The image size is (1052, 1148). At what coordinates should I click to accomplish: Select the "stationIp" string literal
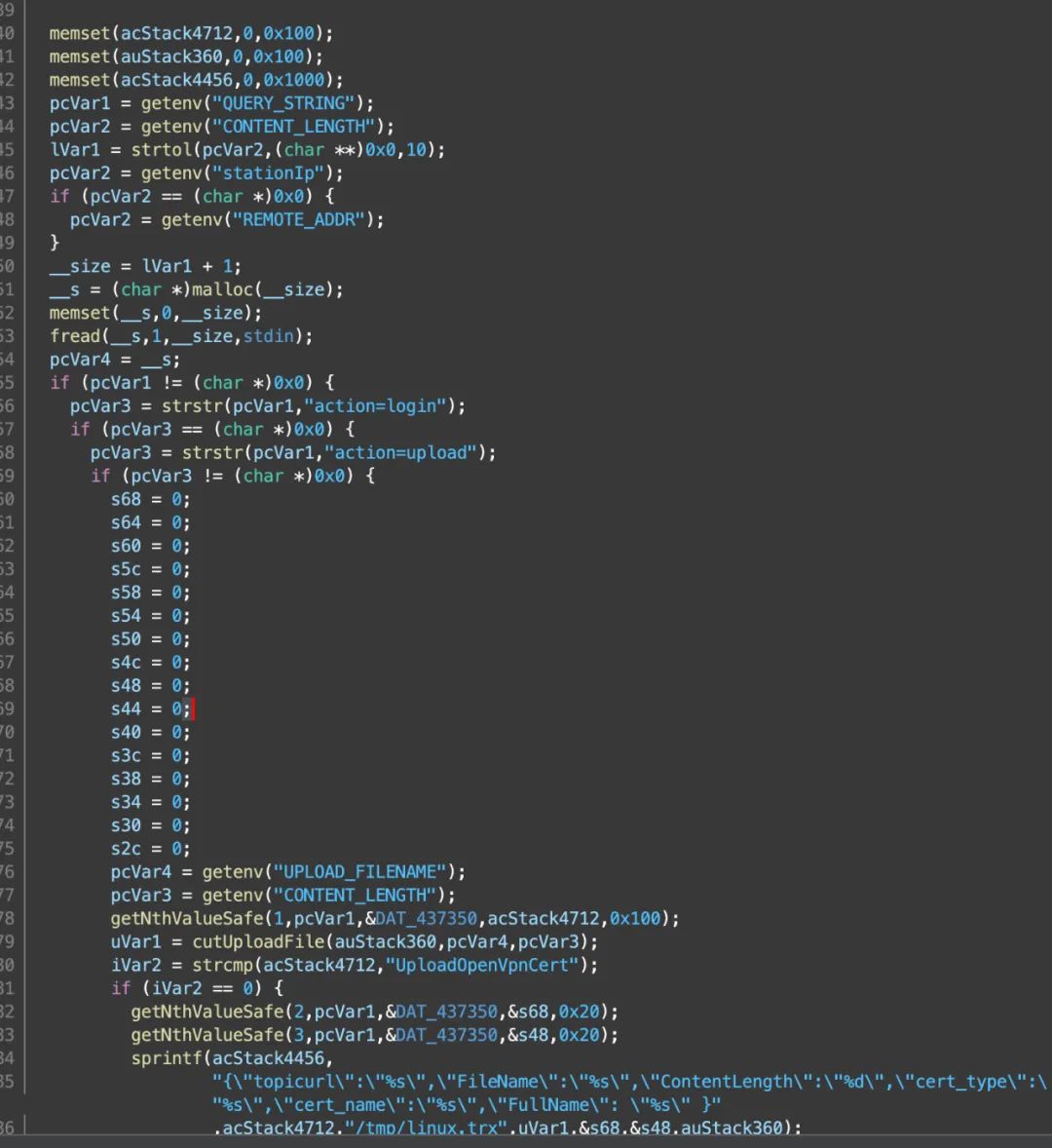tap(272, 173)
